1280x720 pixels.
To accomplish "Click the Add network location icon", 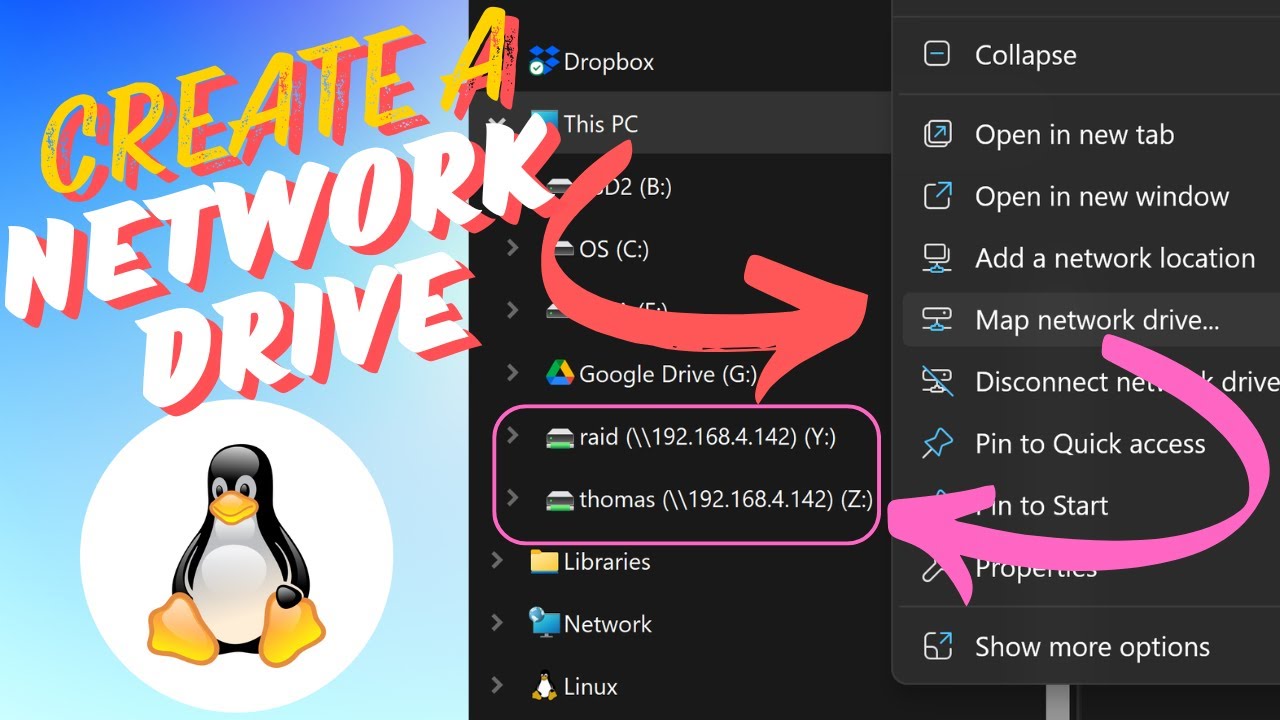I will pyautogui.click(x=937, y=258).
